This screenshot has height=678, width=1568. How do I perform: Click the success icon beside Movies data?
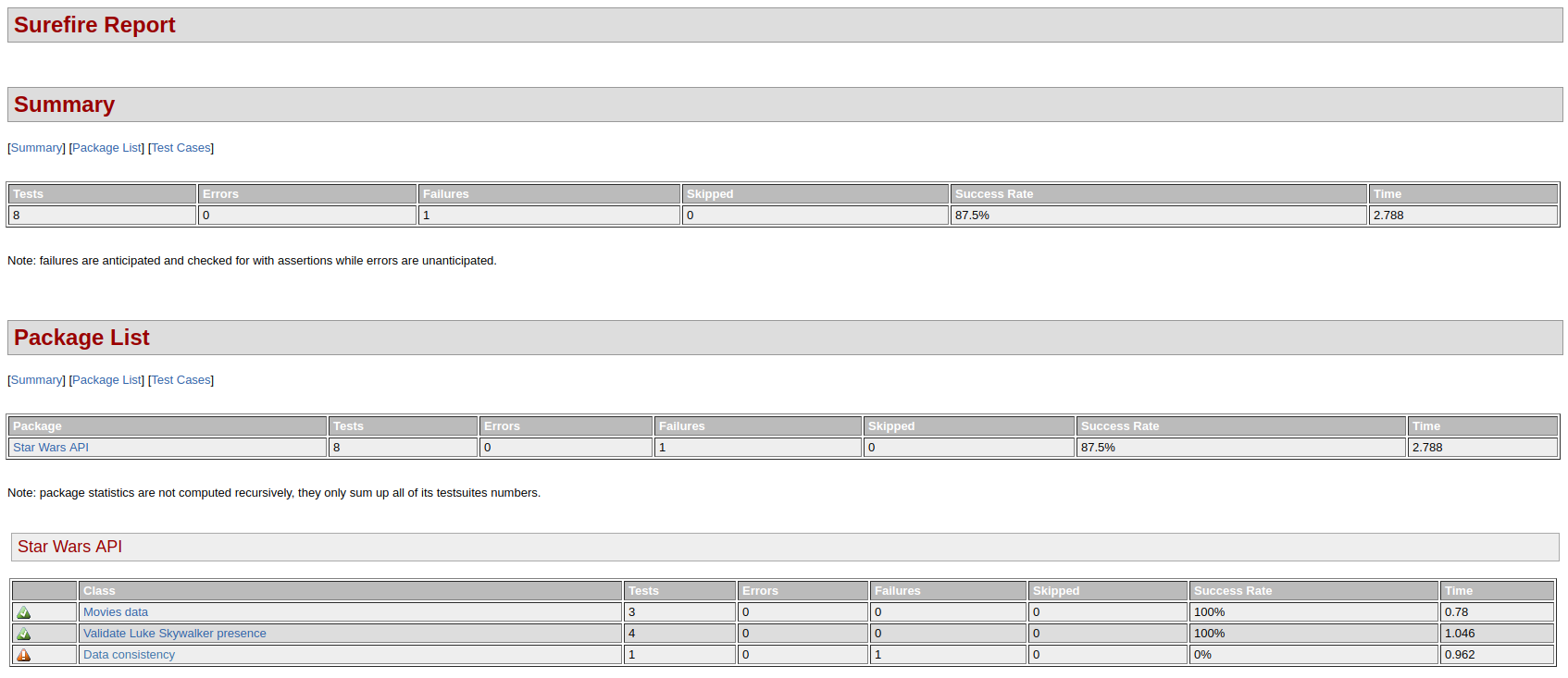pos(24,612)
